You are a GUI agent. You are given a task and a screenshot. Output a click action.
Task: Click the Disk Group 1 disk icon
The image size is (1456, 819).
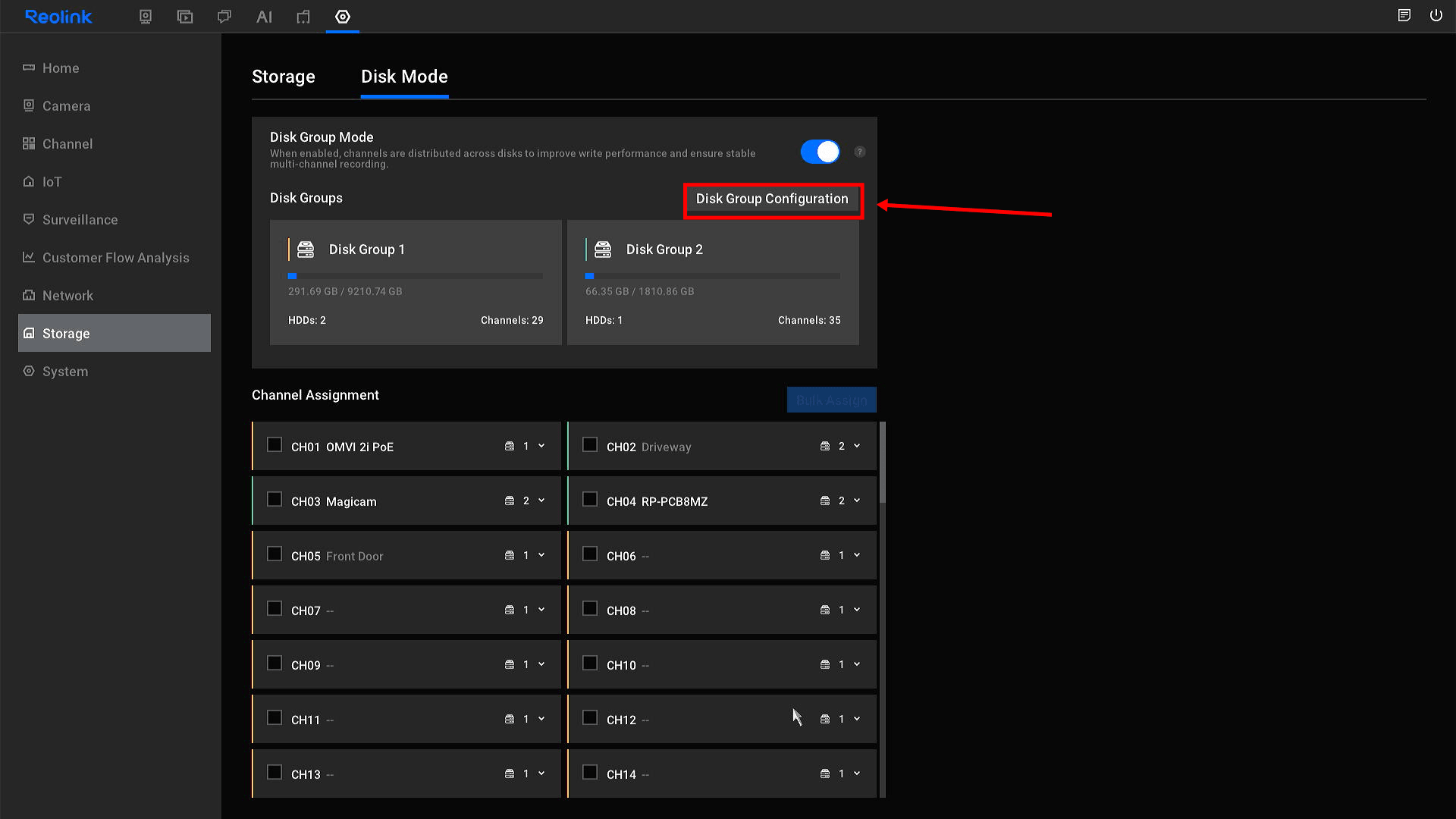coord(306,249)
